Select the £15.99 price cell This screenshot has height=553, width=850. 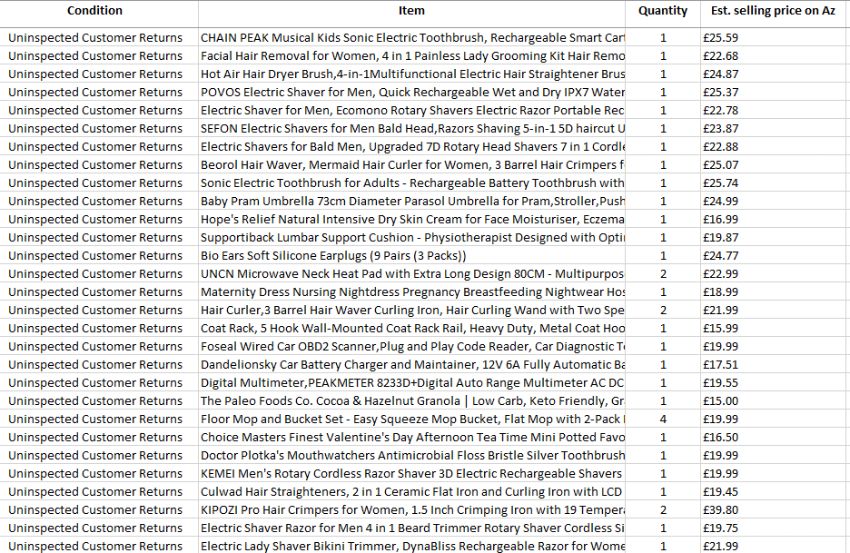click(775, 328)
